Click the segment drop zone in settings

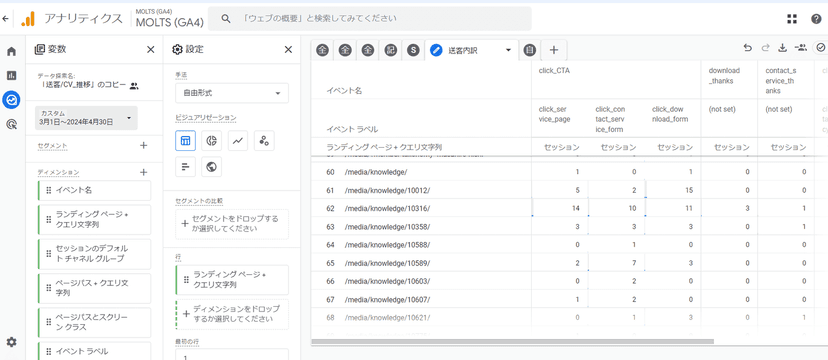coord(232,224)
